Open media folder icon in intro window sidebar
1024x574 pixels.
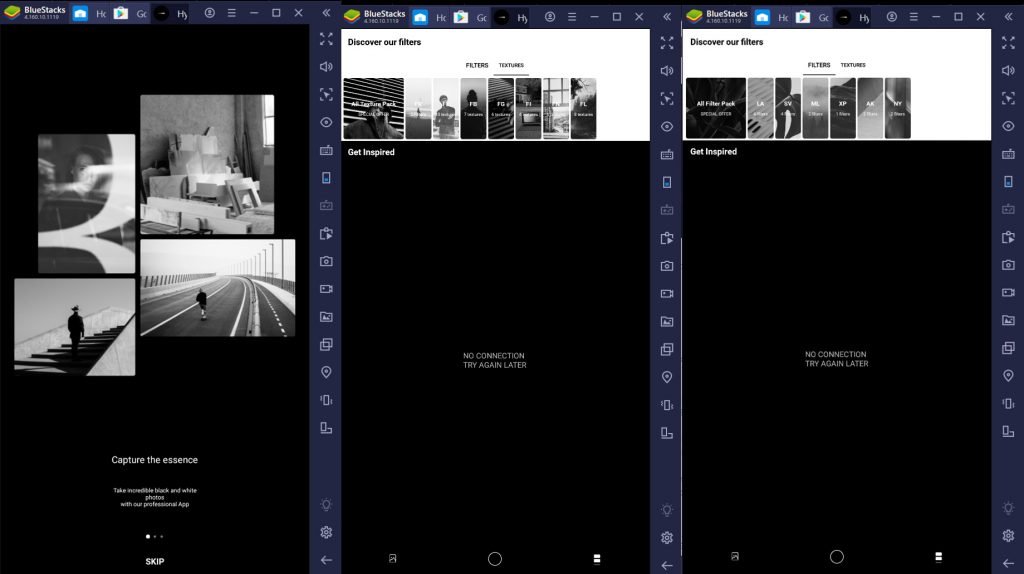click(x=327, y=317)
